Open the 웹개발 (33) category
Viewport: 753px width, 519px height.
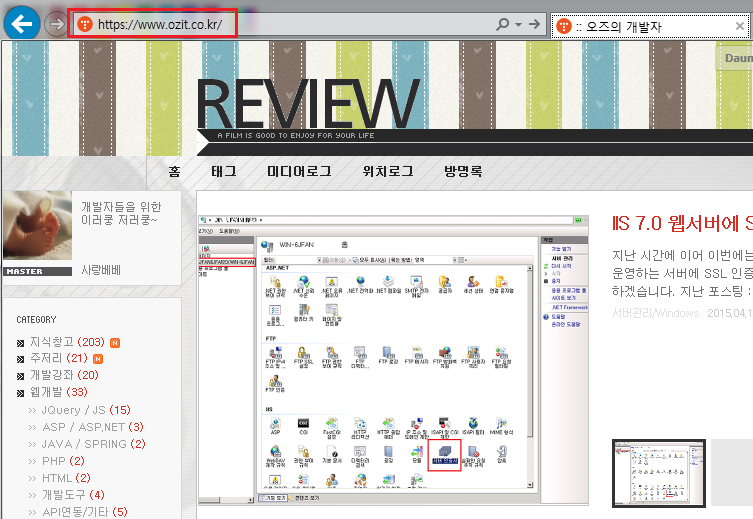point(59,392)
